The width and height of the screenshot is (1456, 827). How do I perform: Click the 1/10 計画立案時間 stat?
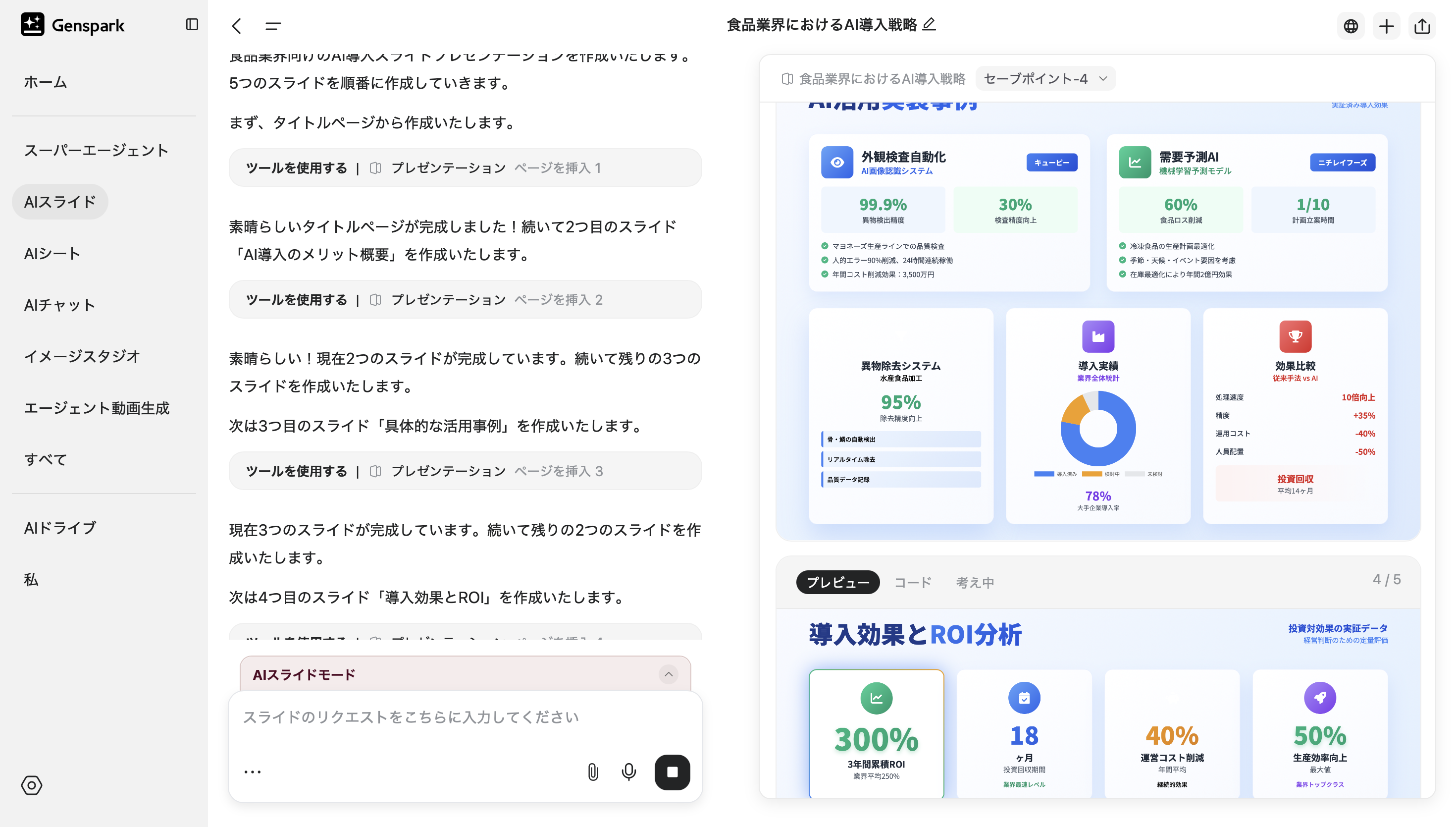[1312, 210]
